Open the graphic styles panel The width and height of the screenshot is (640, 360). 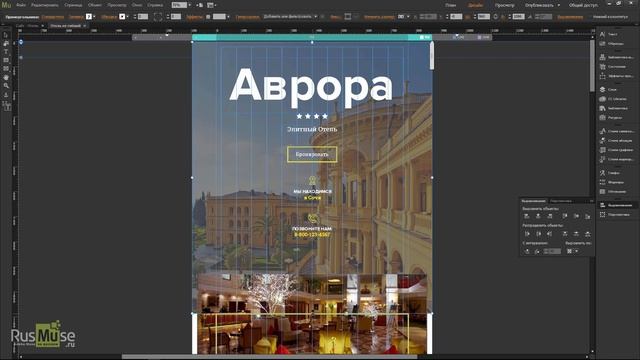click(x=616, y=150)
